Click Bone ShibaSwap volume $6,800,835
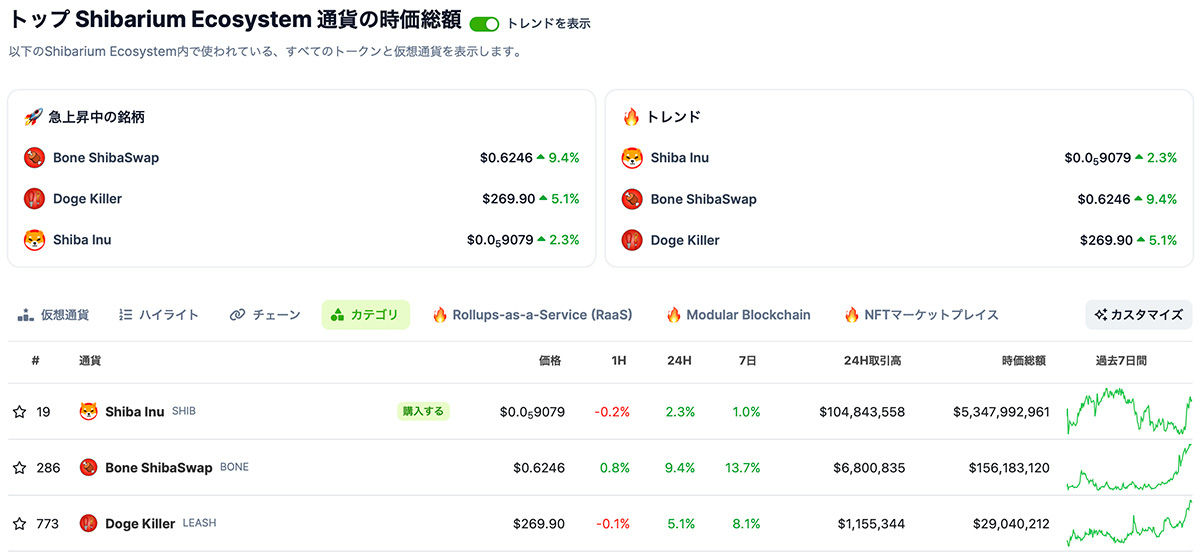Image resolution: width=1200 pixels, height=554 pixels. pos(868,468)
